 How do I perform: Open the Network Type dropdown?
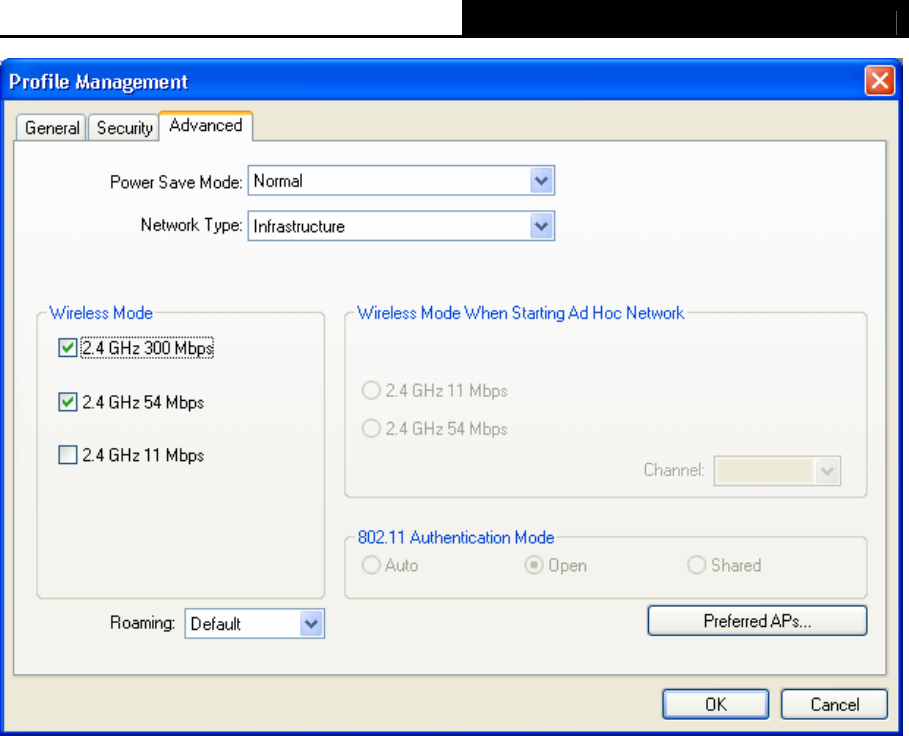click(541, 226)
